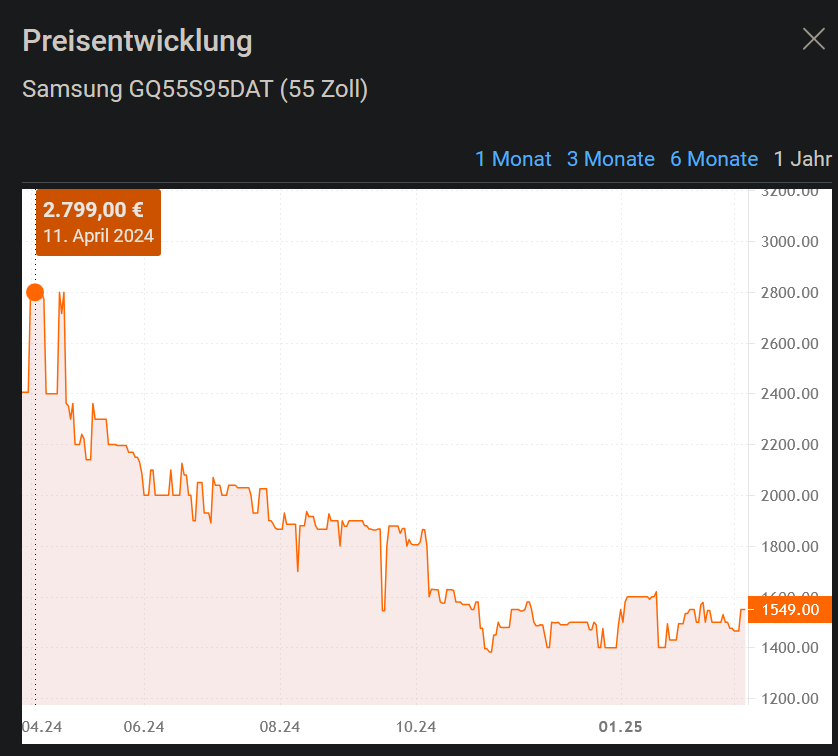Select the 6 Monate time range
The height and width of the screenshot is (756, 838).
pos(714,159)
